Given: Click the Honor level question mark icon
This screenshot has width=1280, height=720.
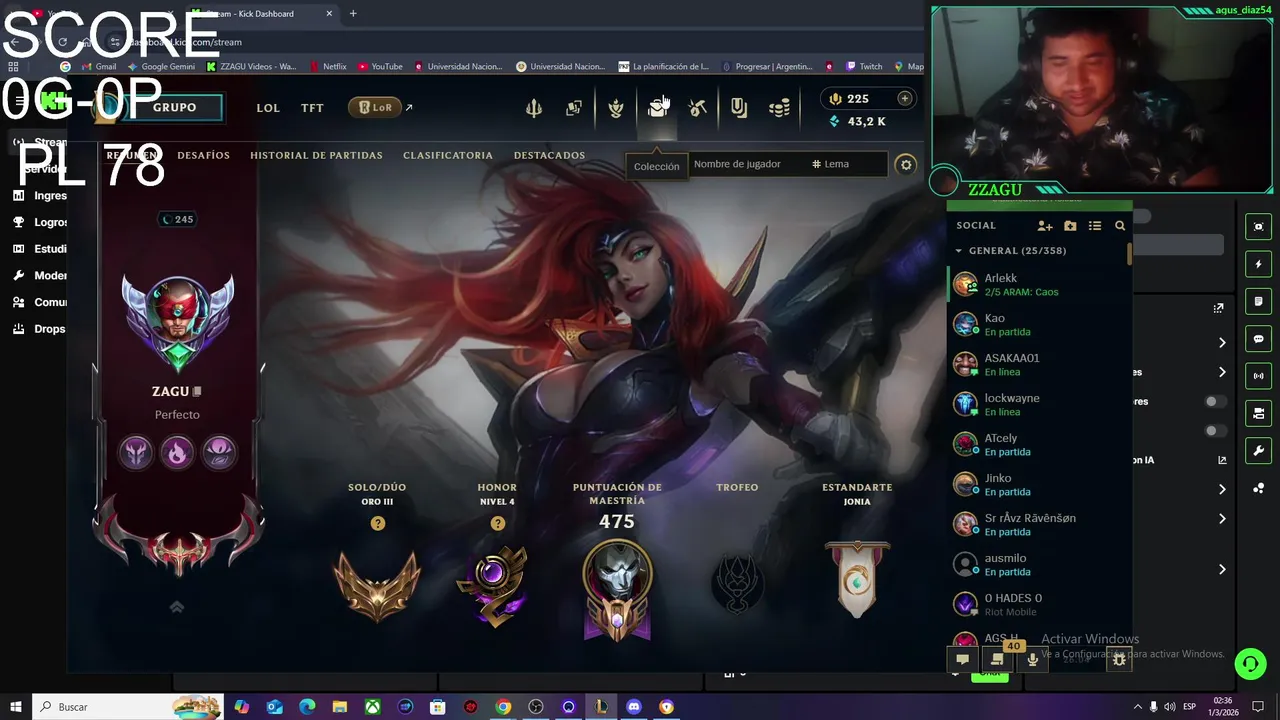Looking at the screenshot, I should 498,523.
